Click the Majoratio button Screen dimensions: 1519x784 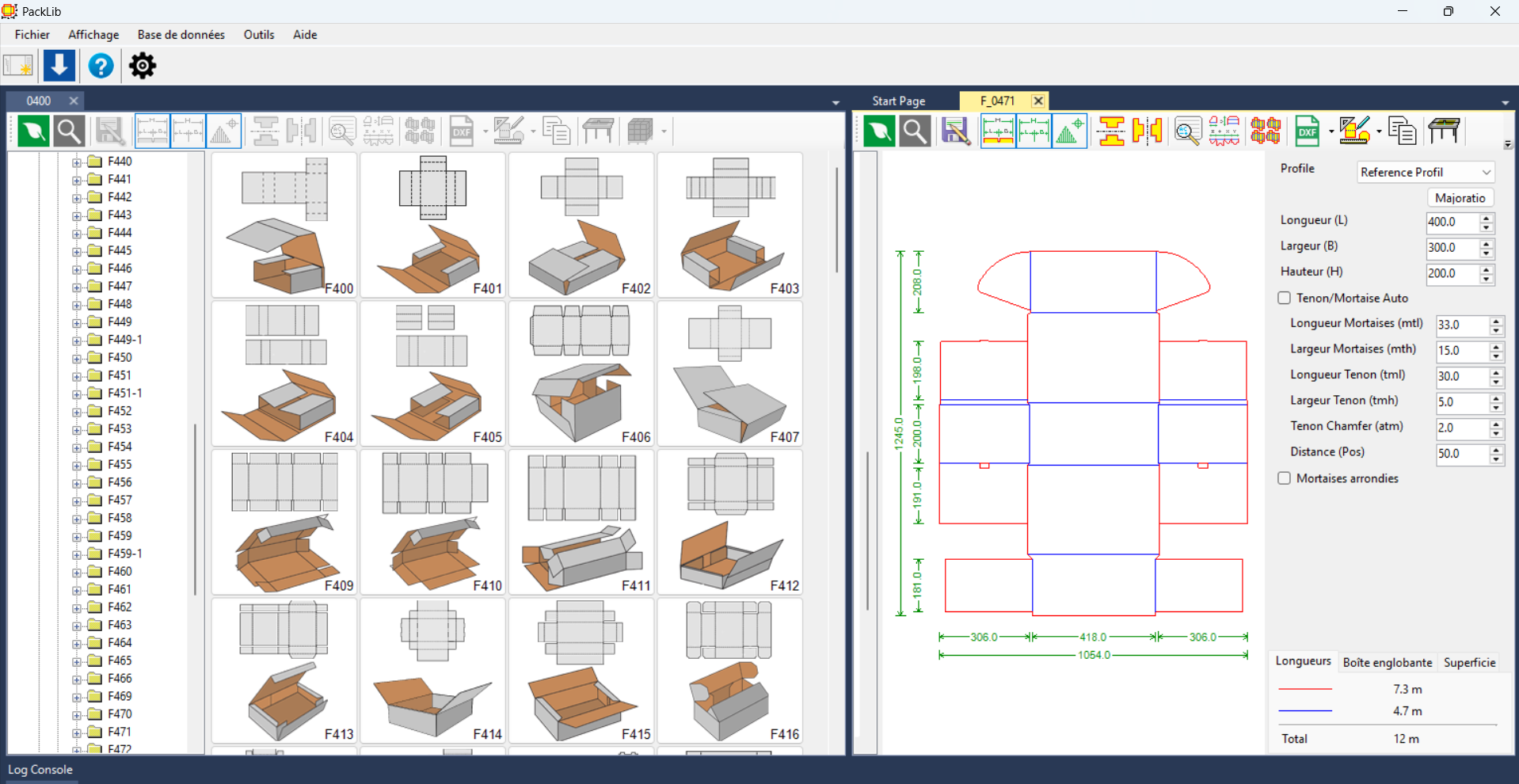(x=1460, y=198)
